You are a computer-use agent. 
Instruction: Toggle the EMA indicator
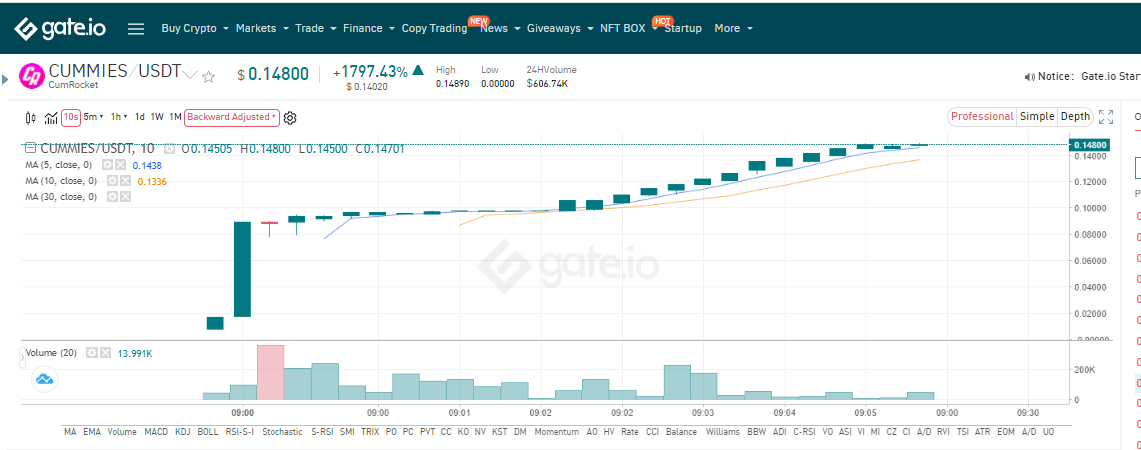pos(92,432)
